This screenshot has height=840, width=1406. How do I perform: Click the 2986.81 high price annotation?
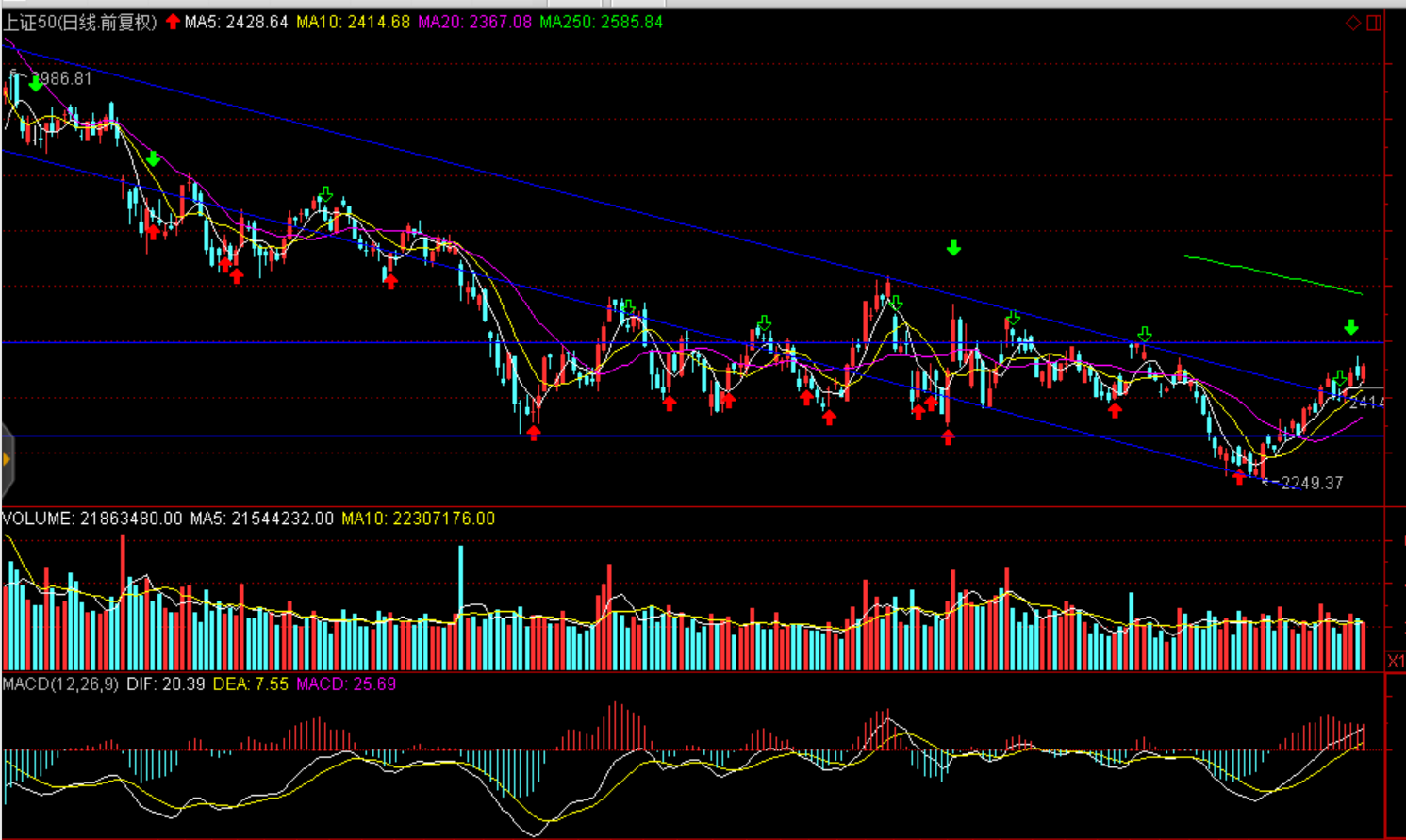(x=61, y=78)
